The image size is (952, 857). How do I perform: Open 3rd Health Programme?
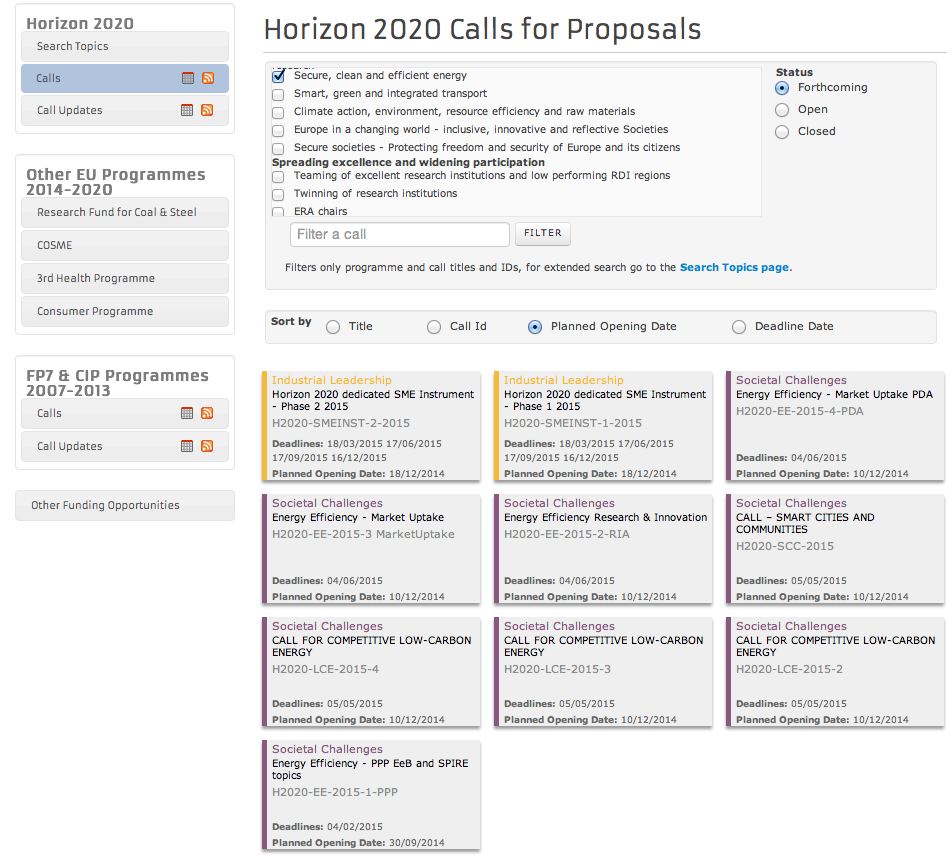pyautogui.click(x=125, y=278)
